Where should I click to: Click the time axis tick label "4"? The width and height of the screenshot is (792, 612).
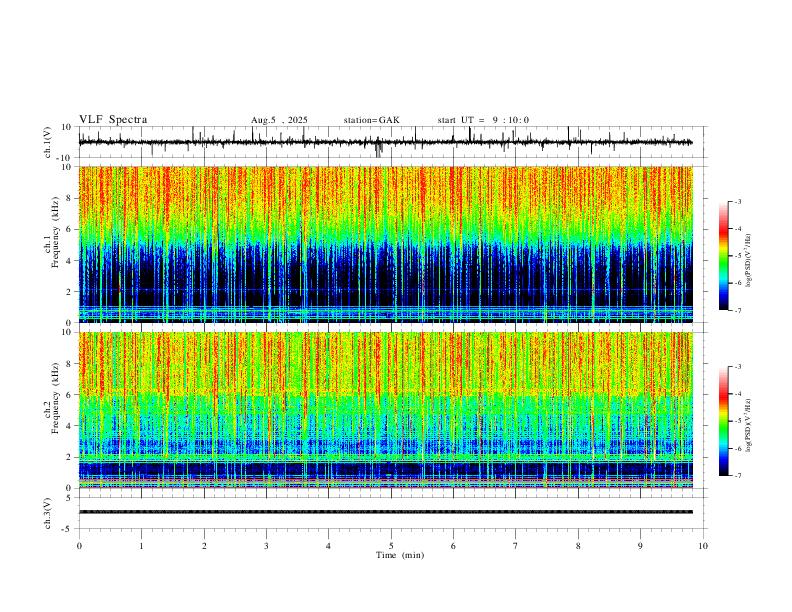pyautogui.click(x=329, y=546)
